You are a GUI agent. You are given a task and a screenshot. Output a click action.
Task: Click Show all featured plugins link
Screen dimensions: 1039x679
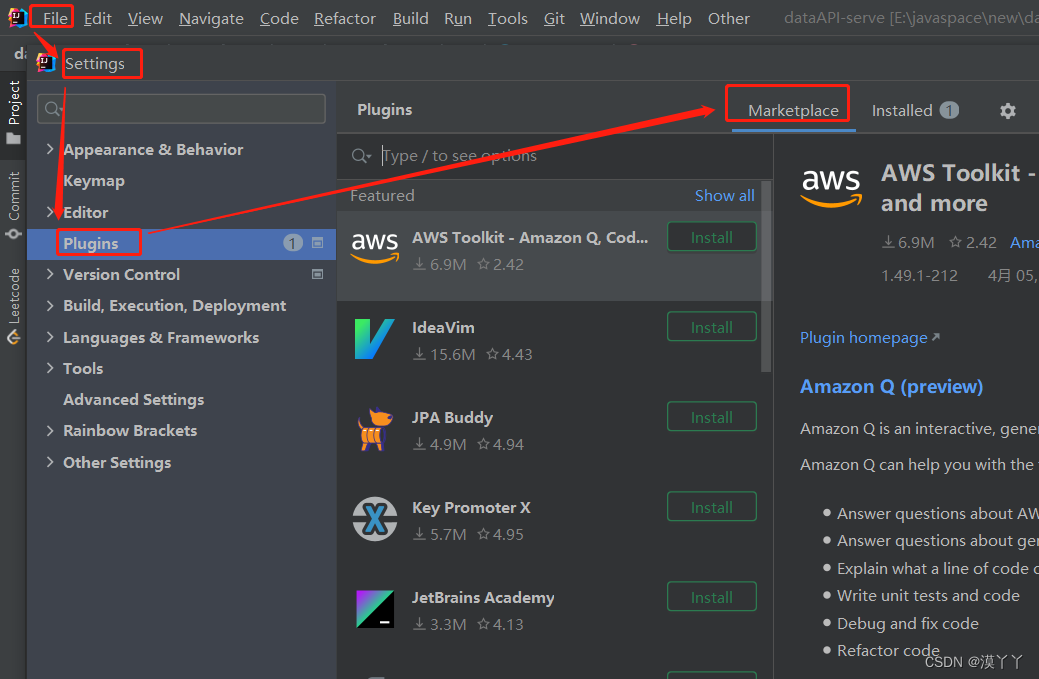coord(724,195)
